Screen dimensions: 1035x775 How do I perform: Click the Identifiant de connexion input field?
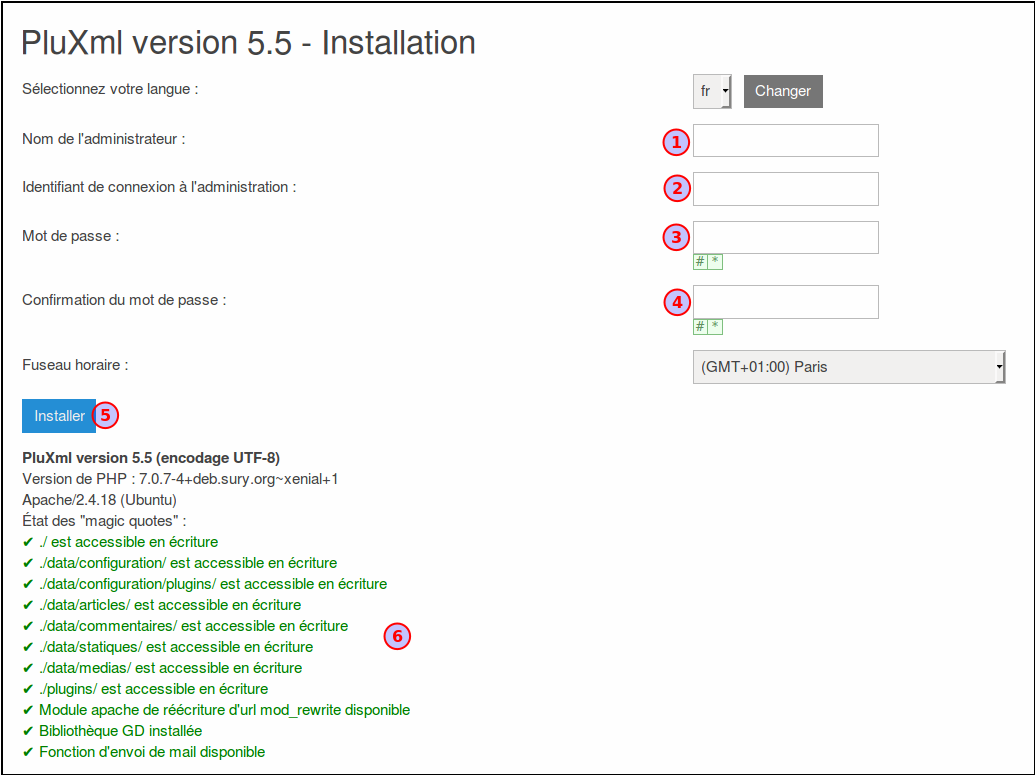[785, 189]
